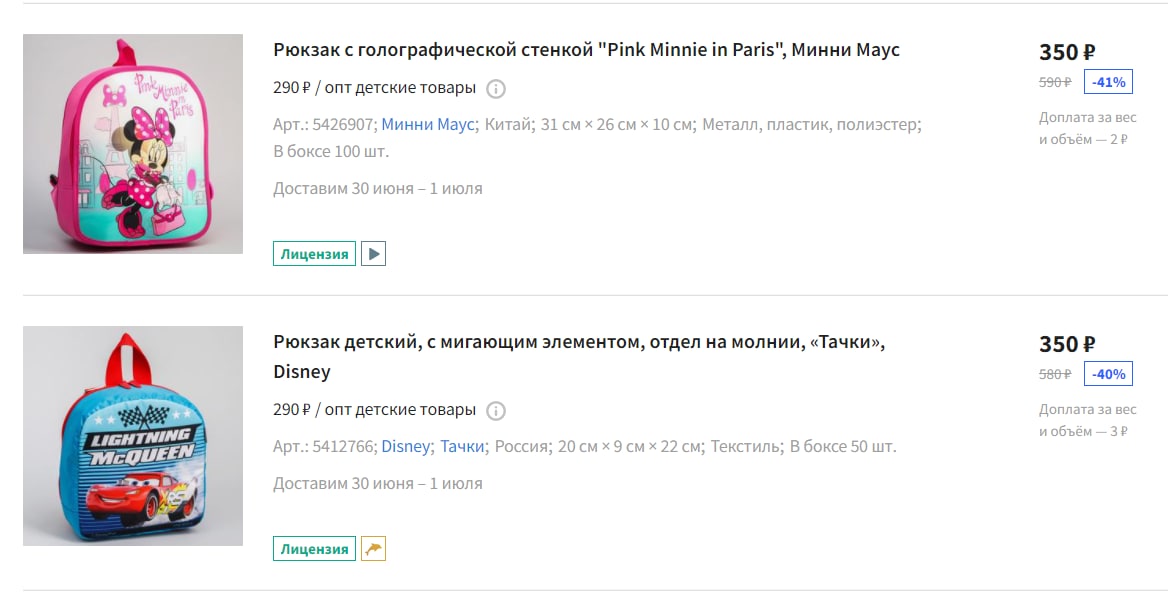
Task: Open the Тачки Disney backpack product title
Action: 579,357
